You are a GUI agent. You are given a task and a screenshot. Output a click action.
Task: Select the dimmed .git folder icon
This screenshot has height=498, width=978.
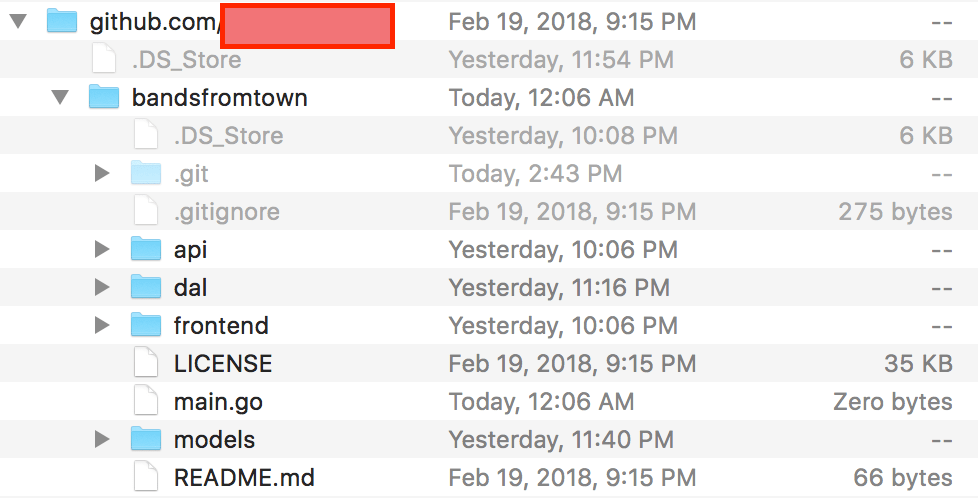(146, 173)
